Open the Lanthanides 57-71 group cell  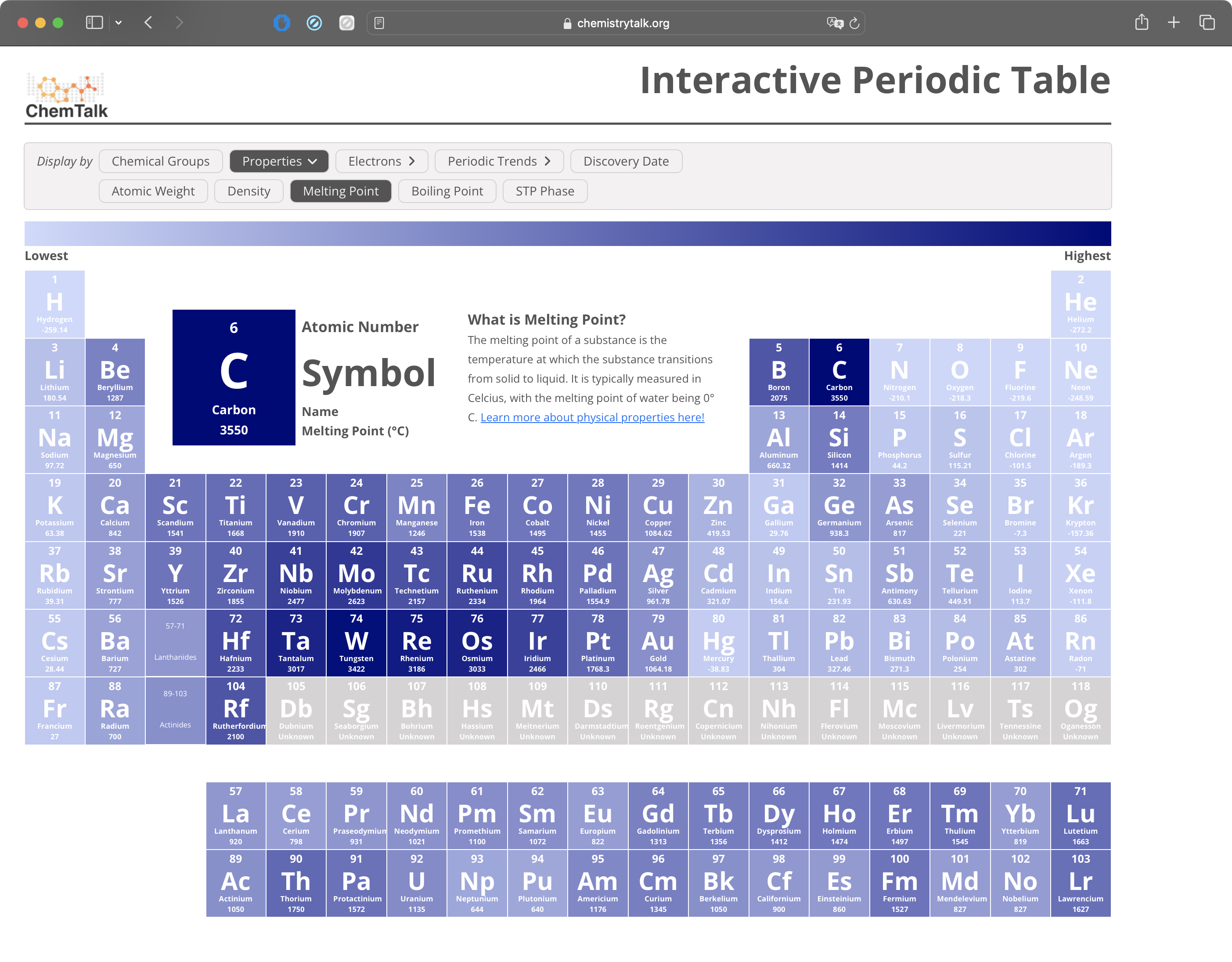(176, 642)
